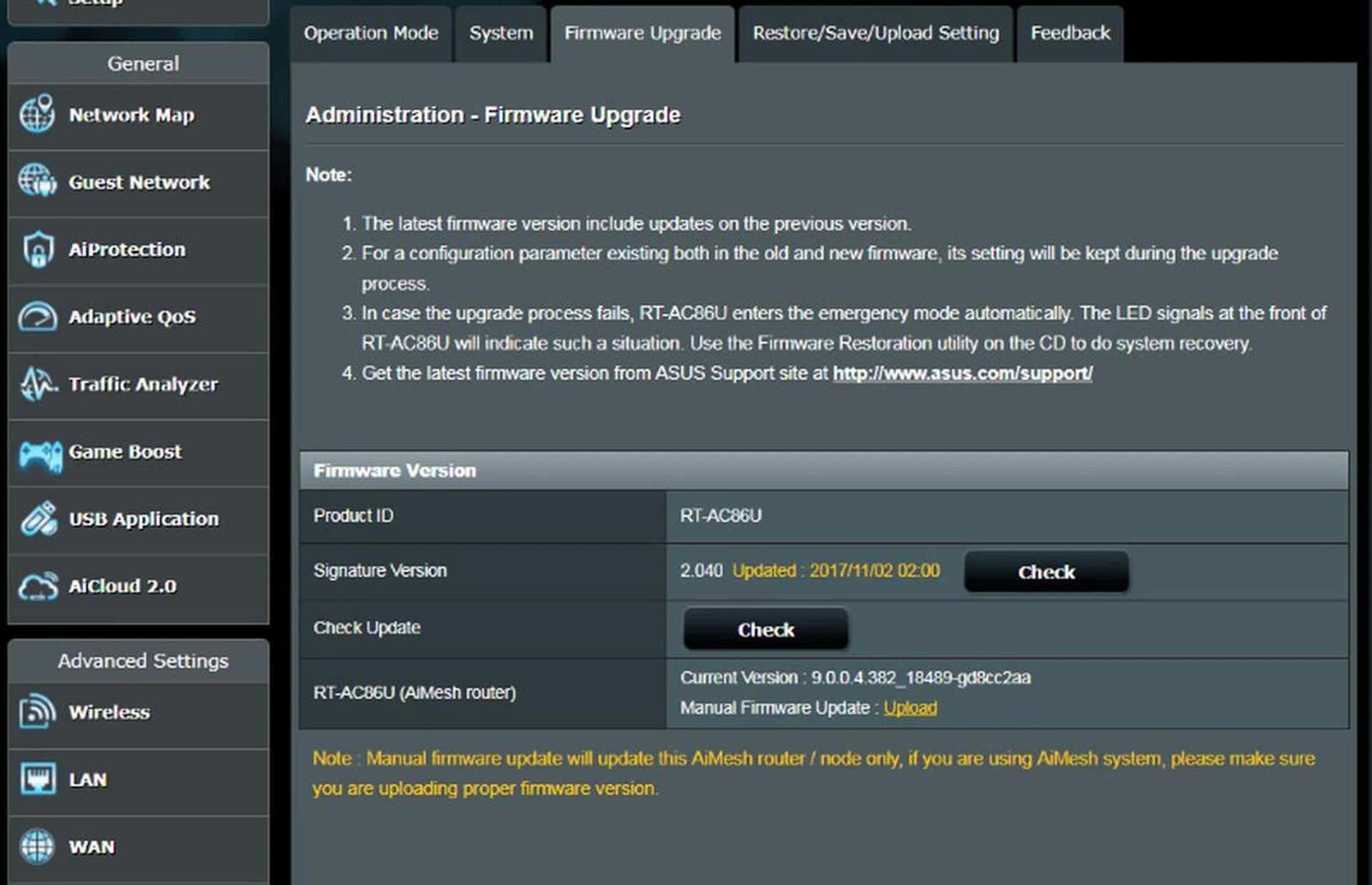Select the Firmware Upgrade tab
This screenshot has height=885, width=1372.
tap(641, 33)
